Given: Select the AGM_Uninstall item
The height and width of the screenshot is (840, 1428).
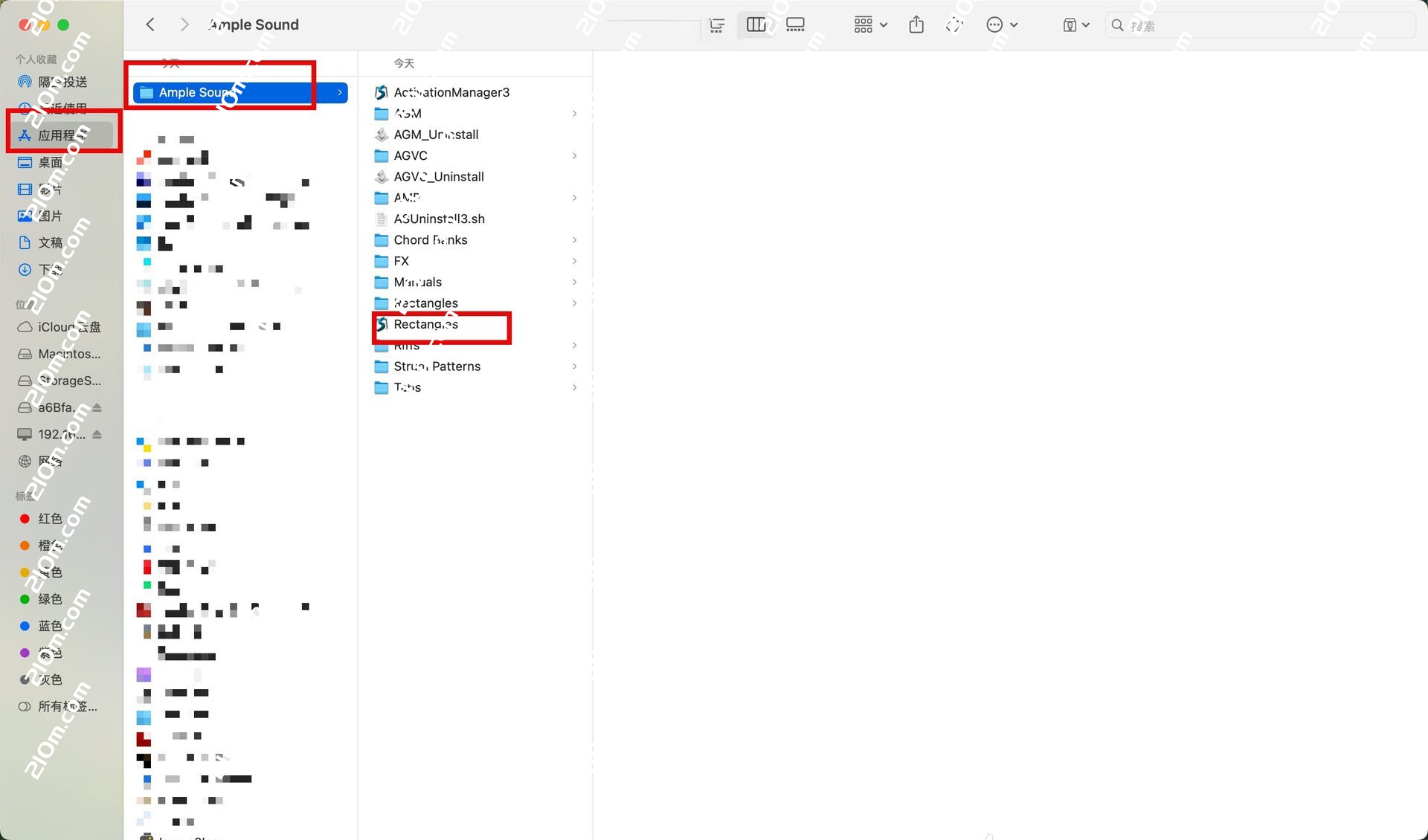Looking at the screenshot, I should (476, 135).
